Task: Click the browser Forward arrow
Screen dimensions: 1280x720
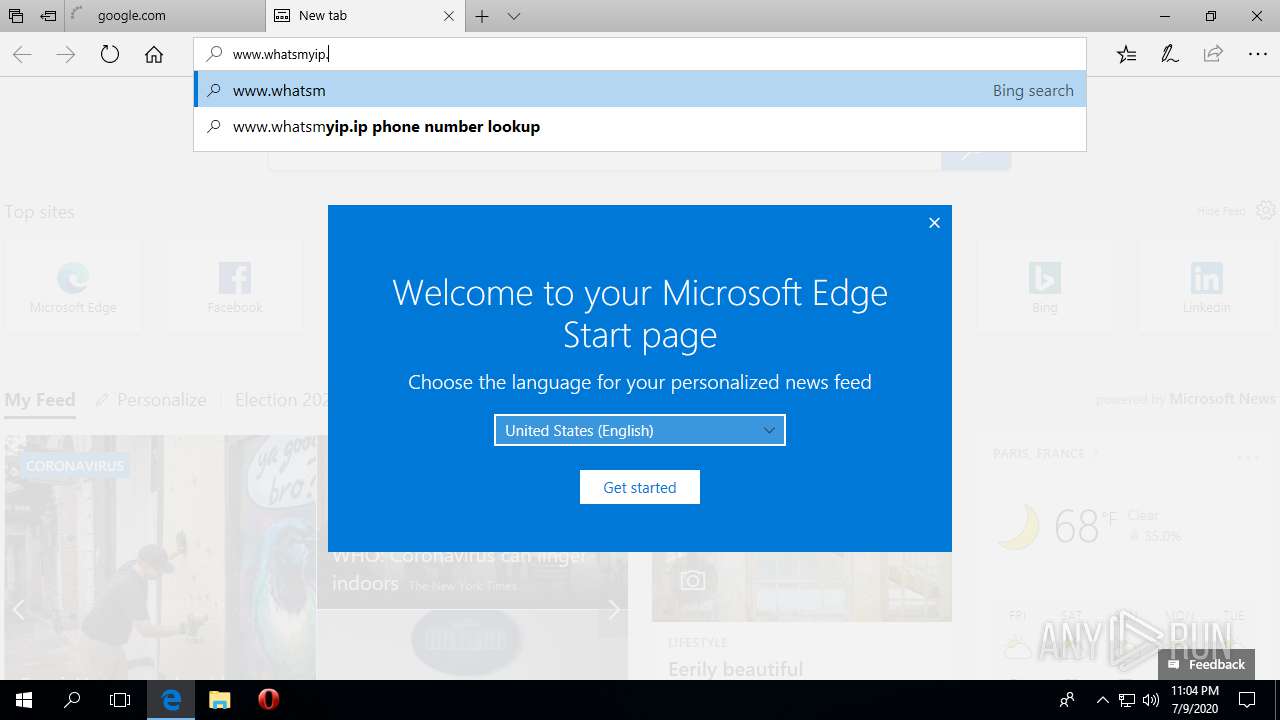Action: [66, 54]
